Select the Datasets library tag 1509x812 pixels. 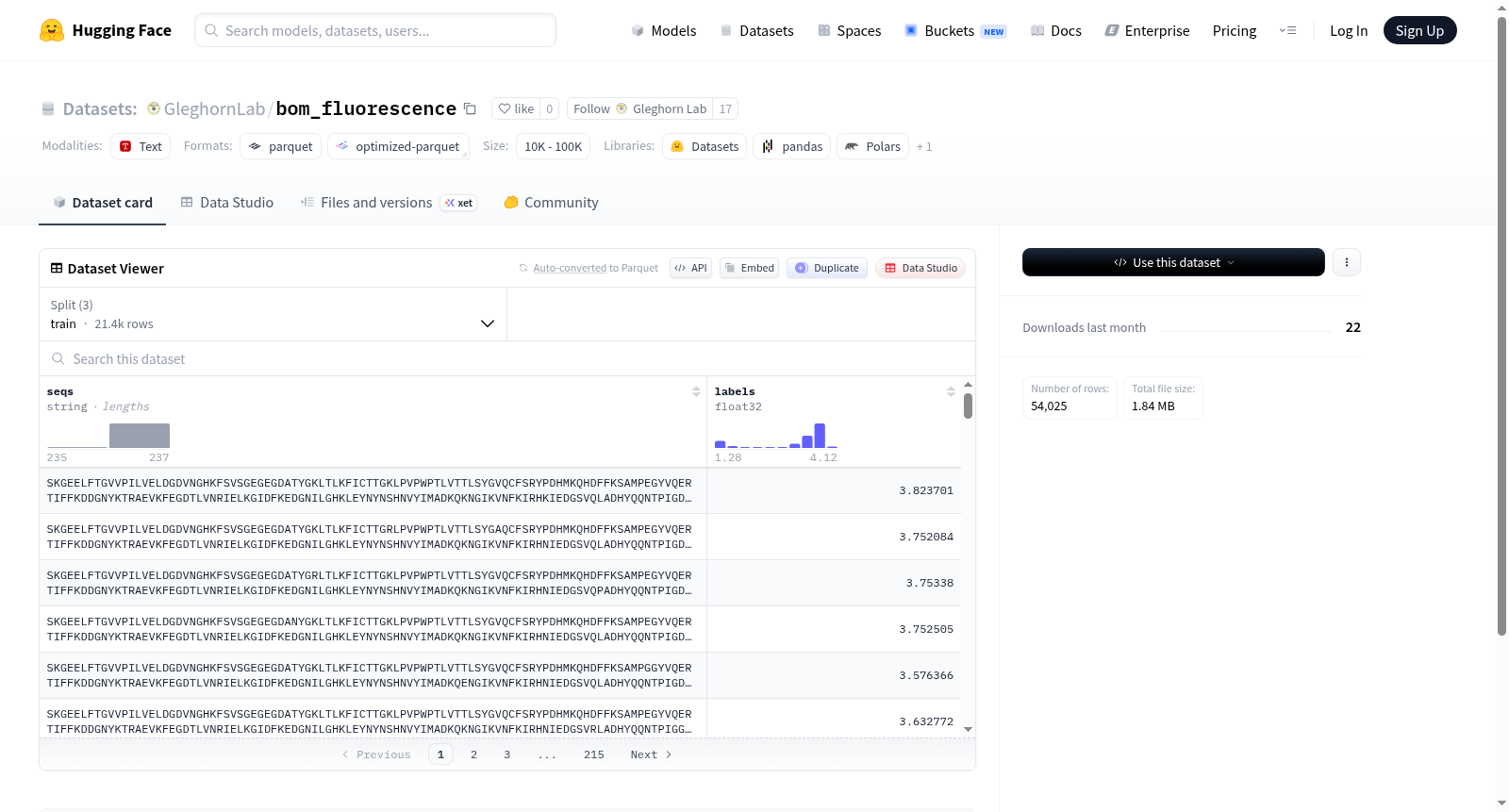705,146
